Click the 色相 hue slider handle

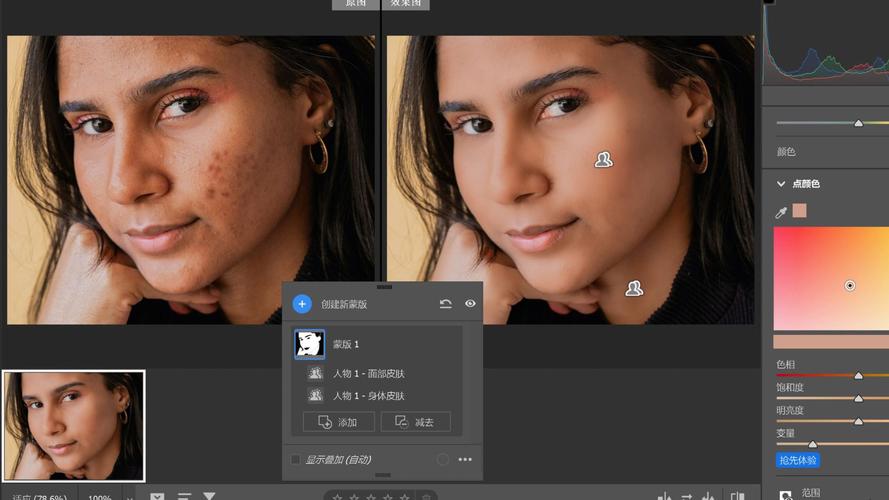(x=858, y=375)
